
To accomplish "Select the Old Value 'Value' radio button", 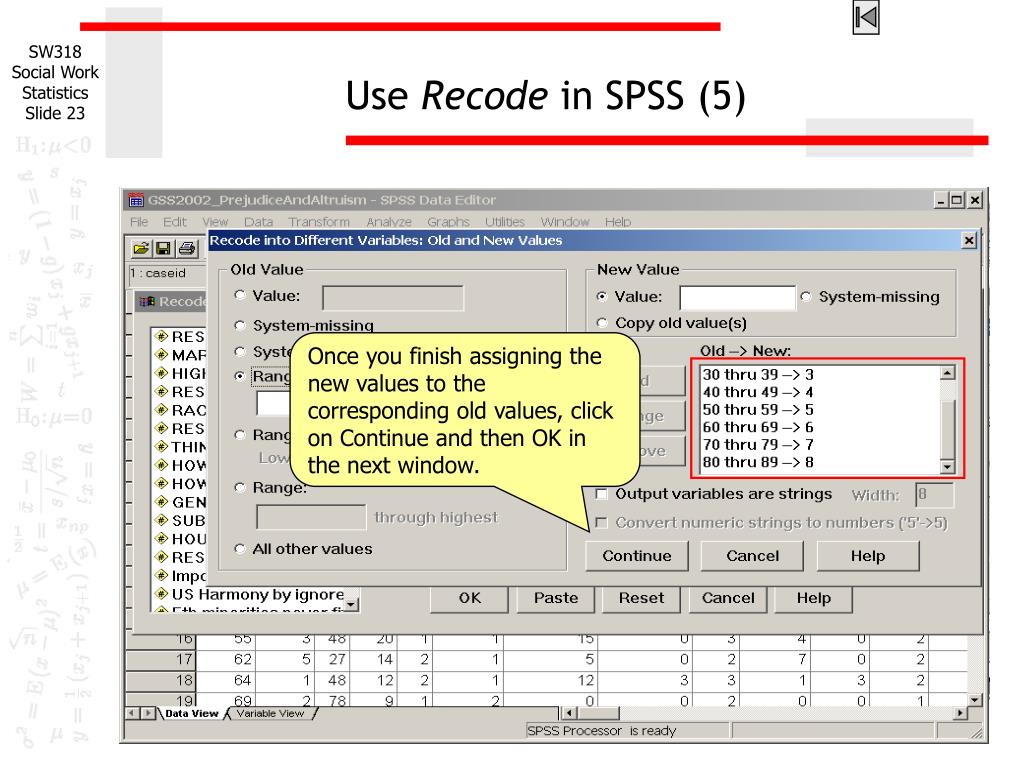I will (240, 297).
